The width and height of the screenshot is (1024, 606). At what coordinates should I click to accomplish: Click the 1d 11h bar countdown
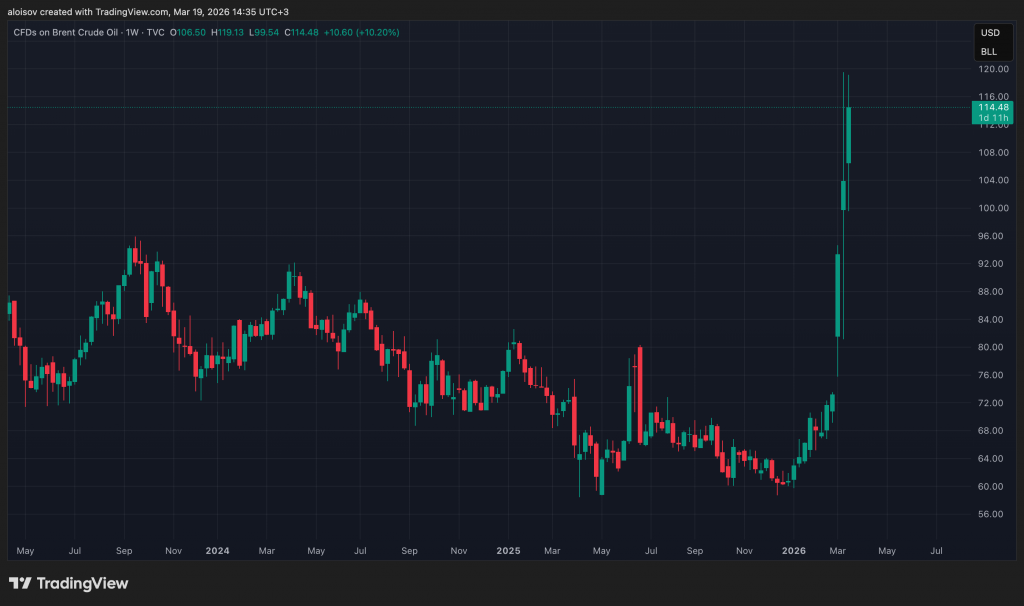tap(993, 118)
